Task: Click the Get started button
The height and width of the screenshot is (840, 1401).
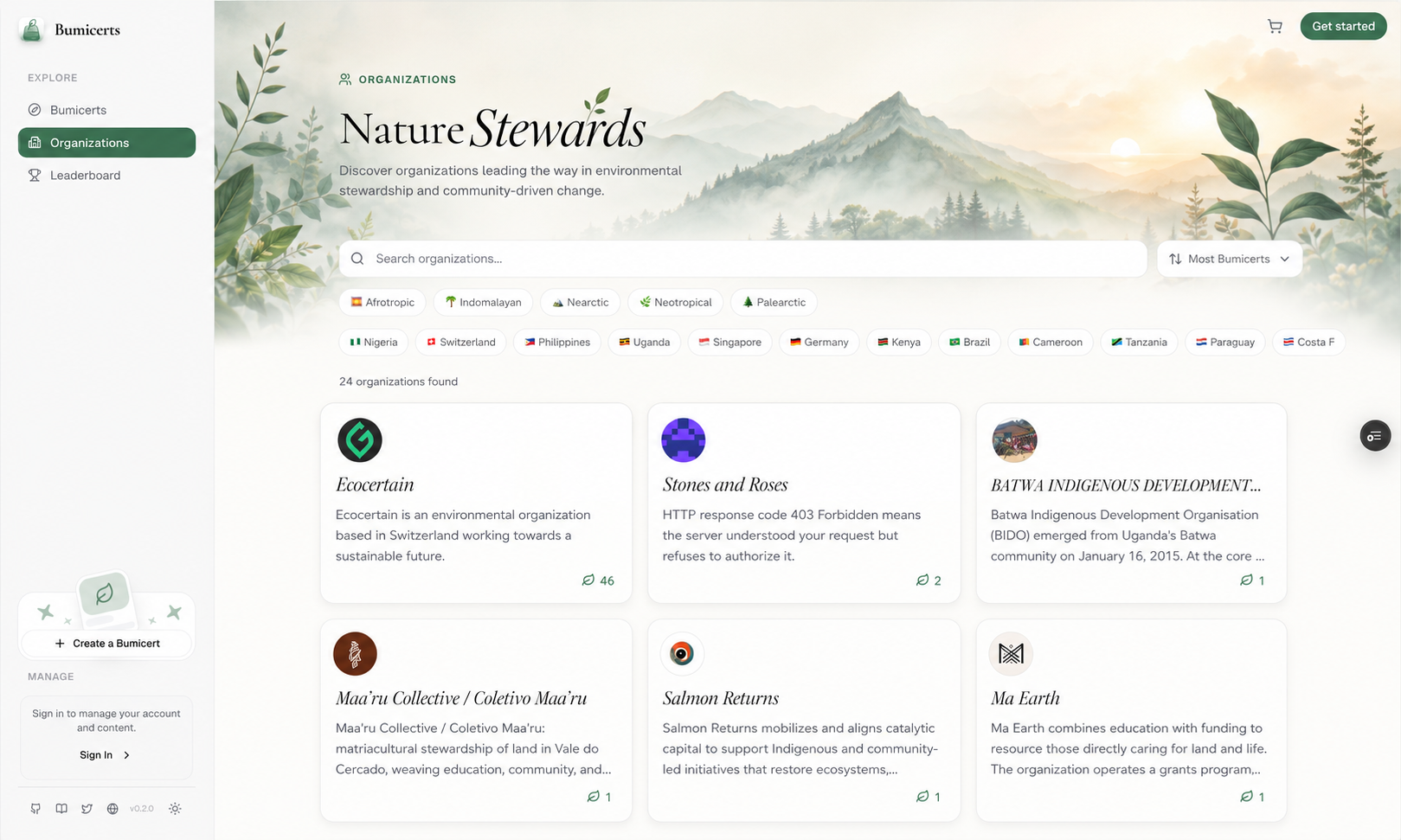Action: [1343, 26]
